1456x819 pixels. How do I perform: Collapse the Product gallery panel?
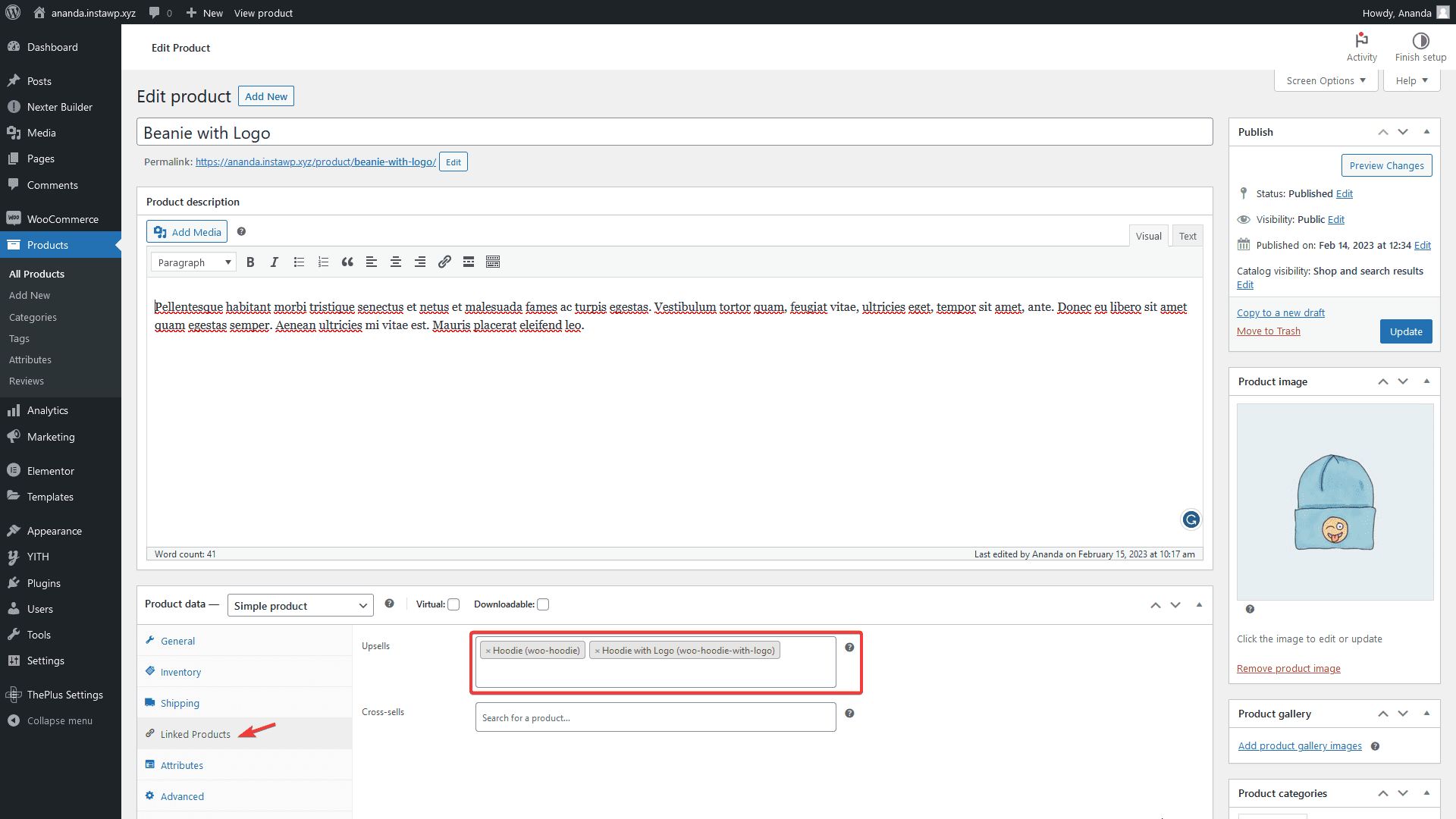1426,714
